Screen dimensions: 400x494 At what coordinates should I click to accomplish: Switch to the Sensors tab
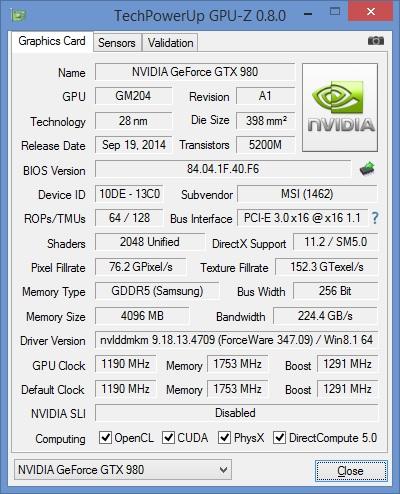click(x=117, y=43)
